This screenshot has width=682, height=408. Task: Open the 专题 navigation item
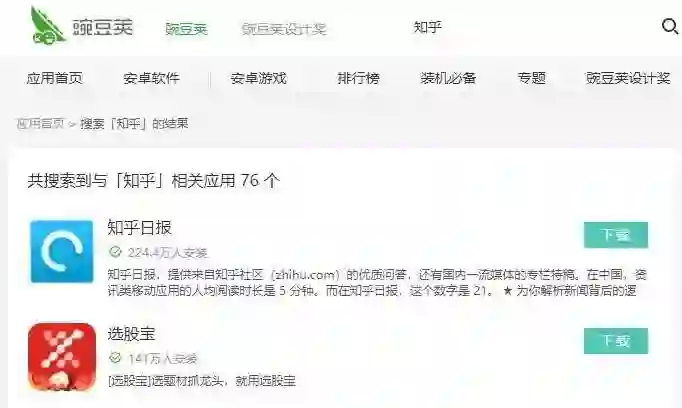[532, 78]
